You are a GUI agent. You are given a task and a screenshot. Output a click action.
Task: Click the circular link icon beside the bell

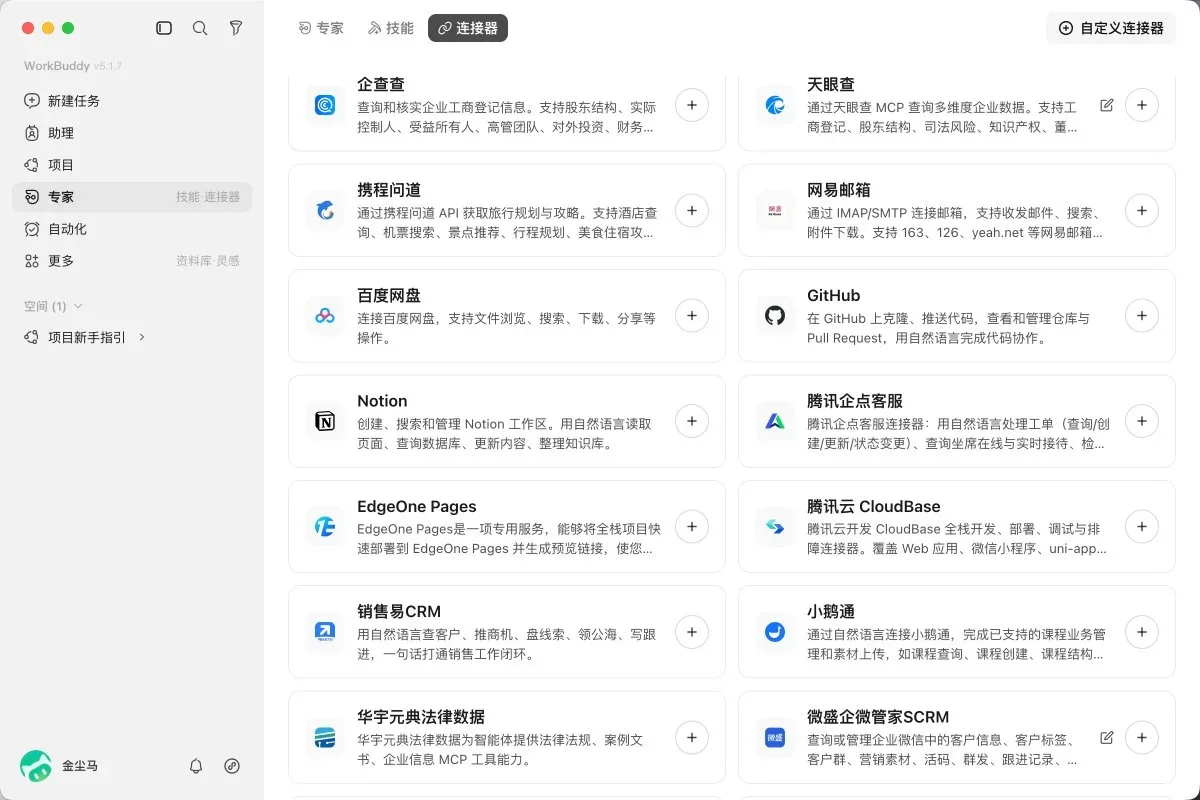(x=232, y=766)
